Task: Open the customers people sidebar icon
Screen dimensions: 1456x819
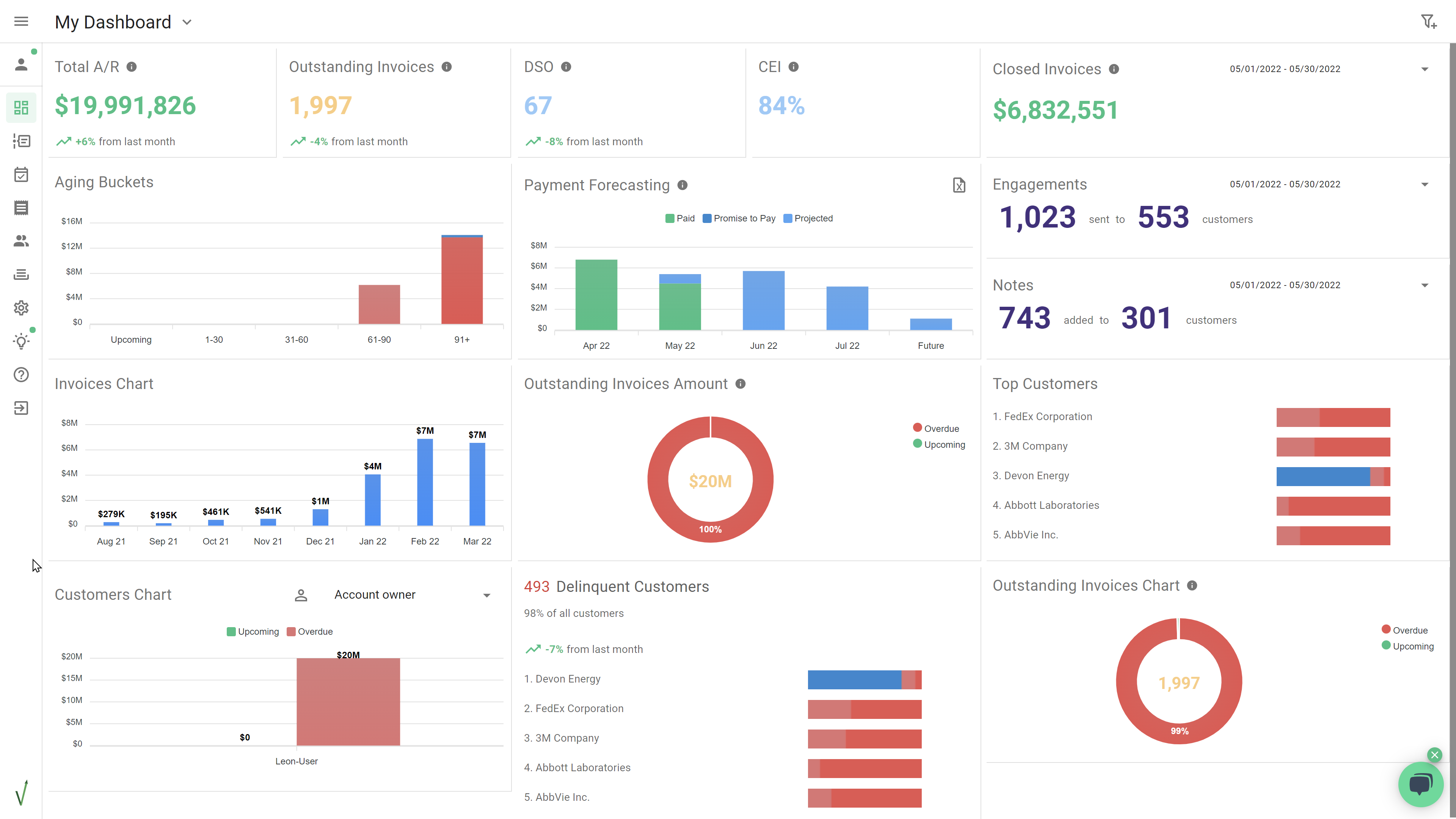Action: pos(21,242)
